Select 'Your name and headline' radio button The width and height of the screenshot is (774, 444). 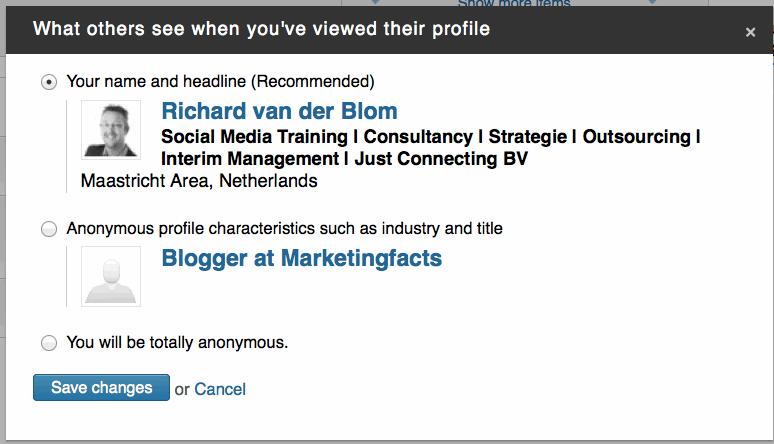tap(49, 82)
